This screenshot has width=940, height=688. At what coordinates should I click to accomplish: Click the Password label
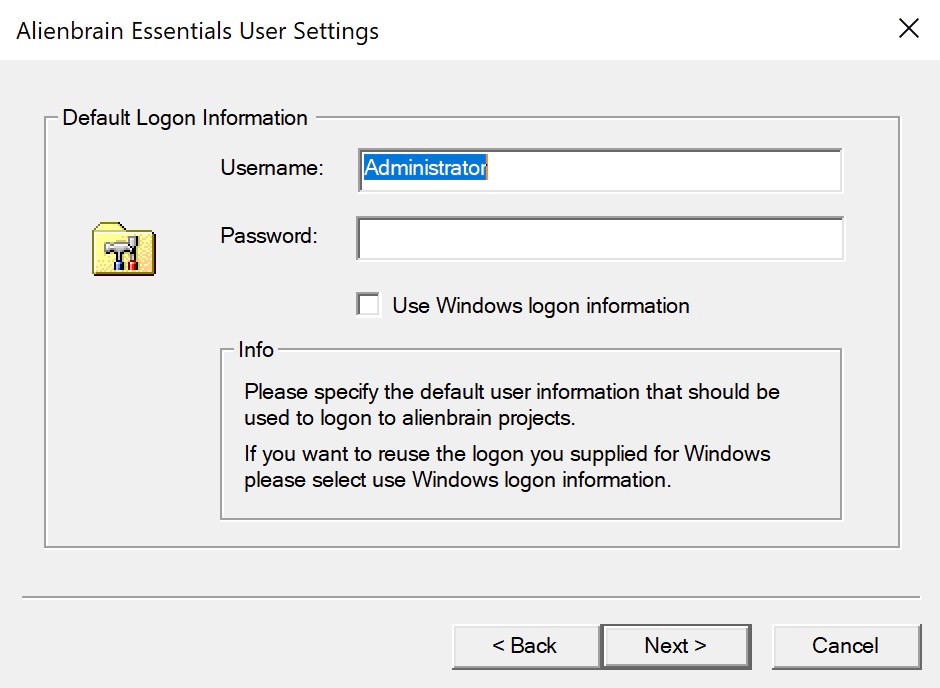pyautogui.click(x=268, y=236)
